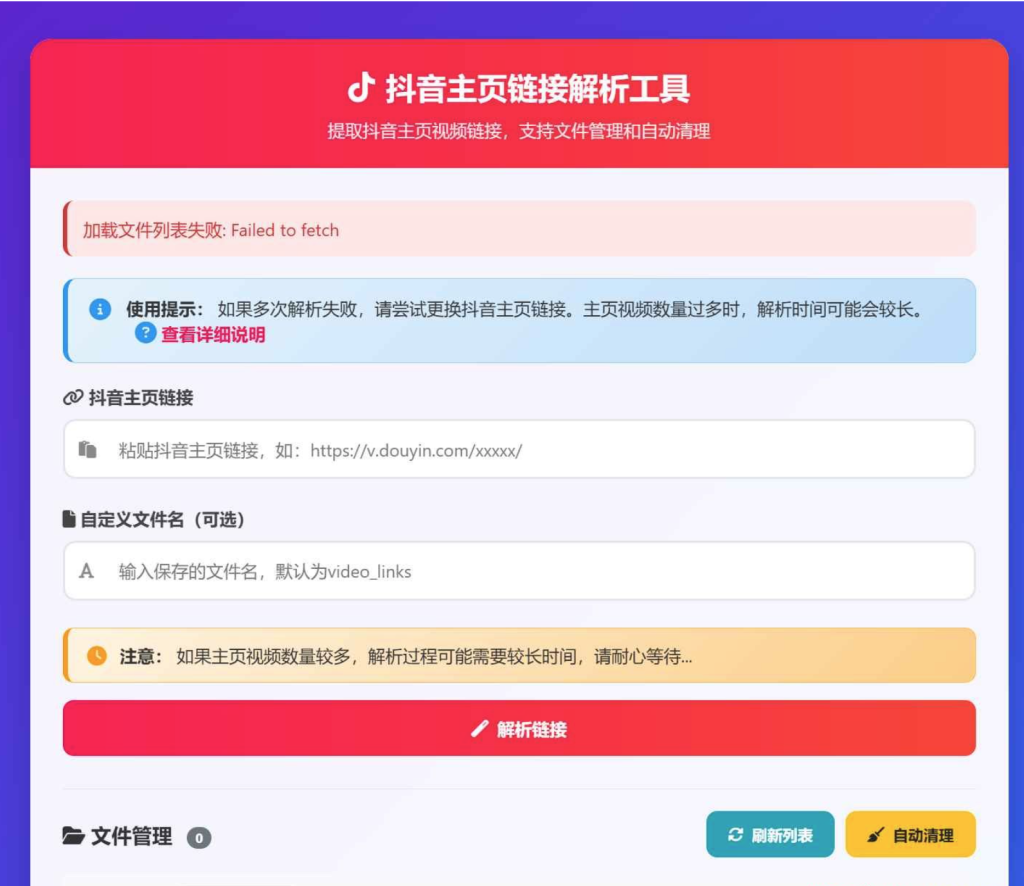The image size is (1024, 886).
Task: Click the open folder icon beside 文件管理
Action: [73, 836]
